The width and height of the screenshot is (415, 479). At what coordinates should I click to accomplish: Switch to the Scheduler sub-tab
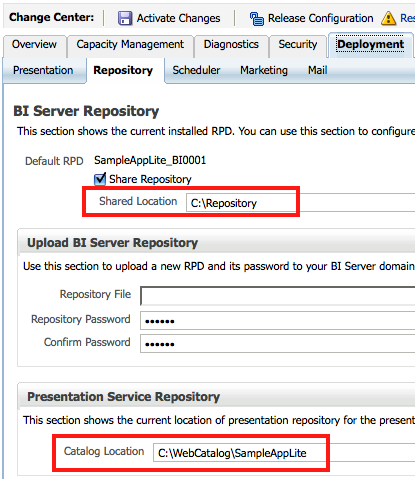click(196, 70)
